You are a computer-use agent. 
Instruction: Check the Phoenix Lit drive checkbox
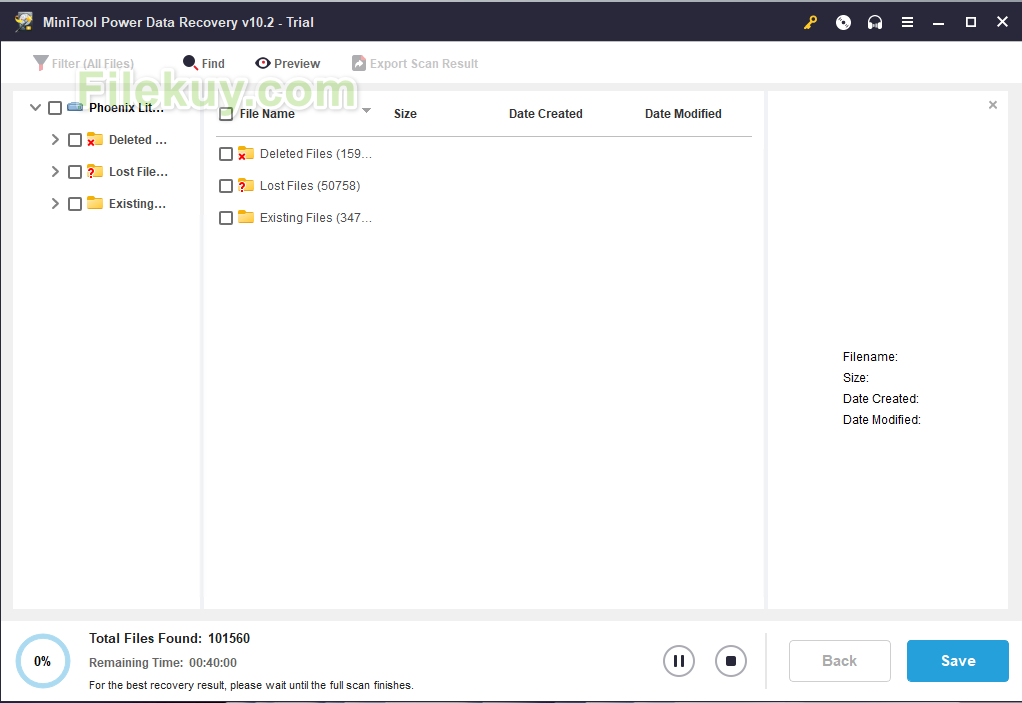pos(55,108)
